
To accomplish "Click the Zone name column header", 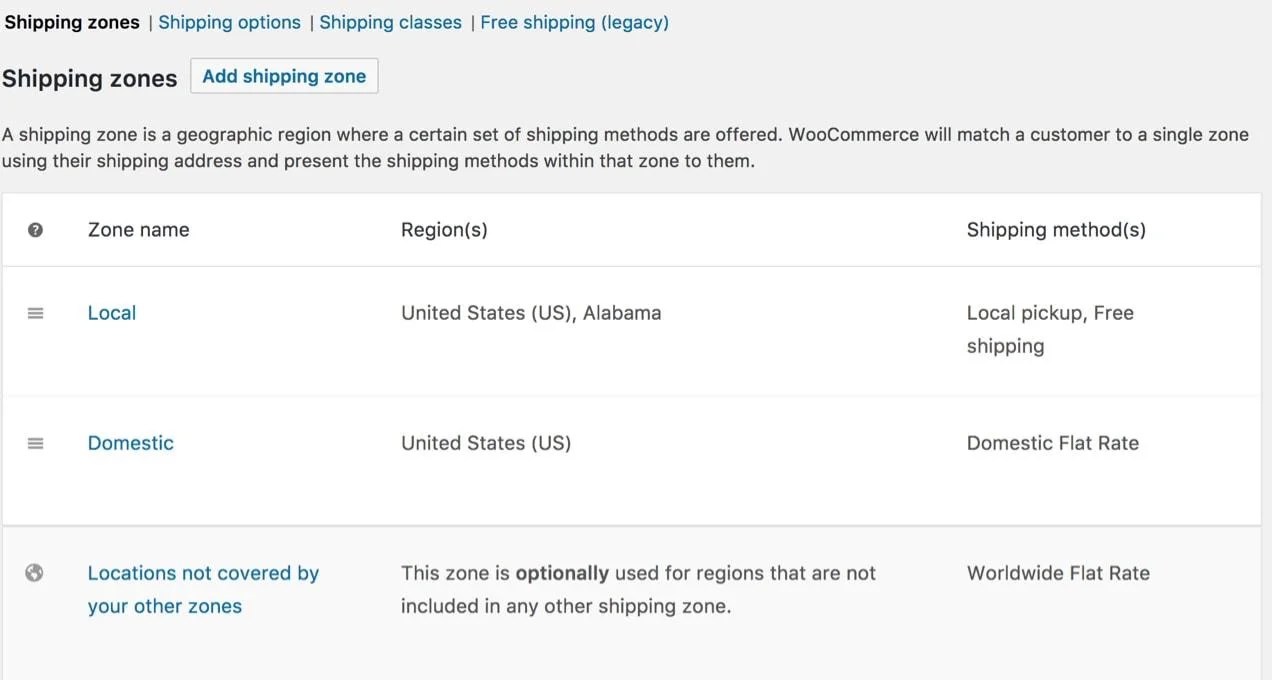I will click(x=138, y=229).
